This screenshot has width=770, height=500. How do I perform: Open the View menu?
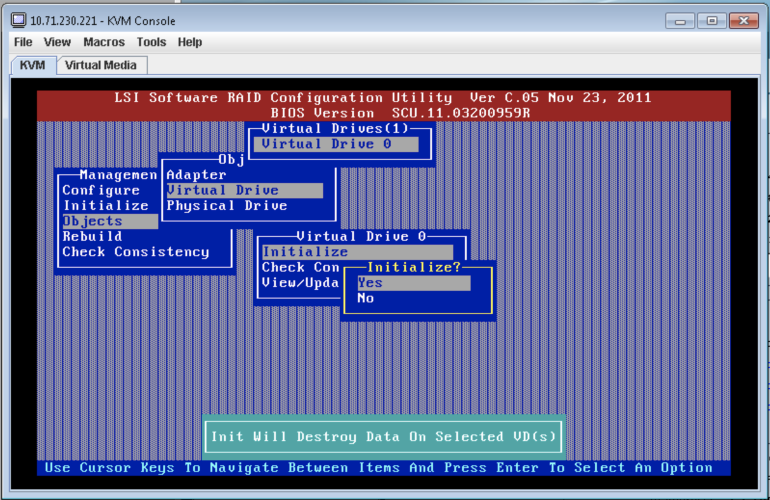tap(57, 42)
